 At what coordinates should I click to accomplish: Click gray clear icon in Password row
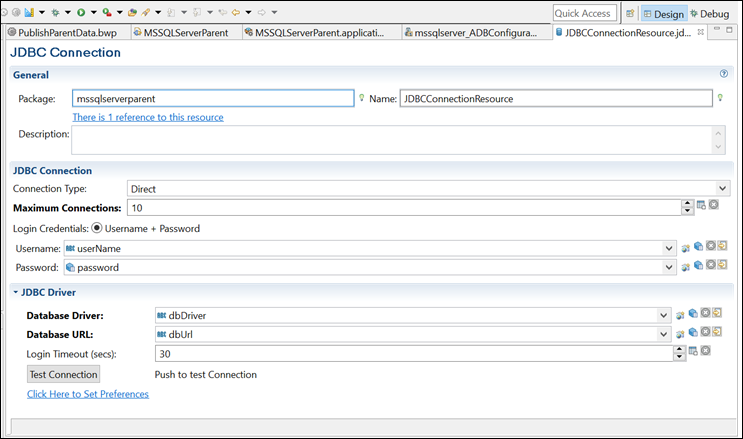(709, 265)
